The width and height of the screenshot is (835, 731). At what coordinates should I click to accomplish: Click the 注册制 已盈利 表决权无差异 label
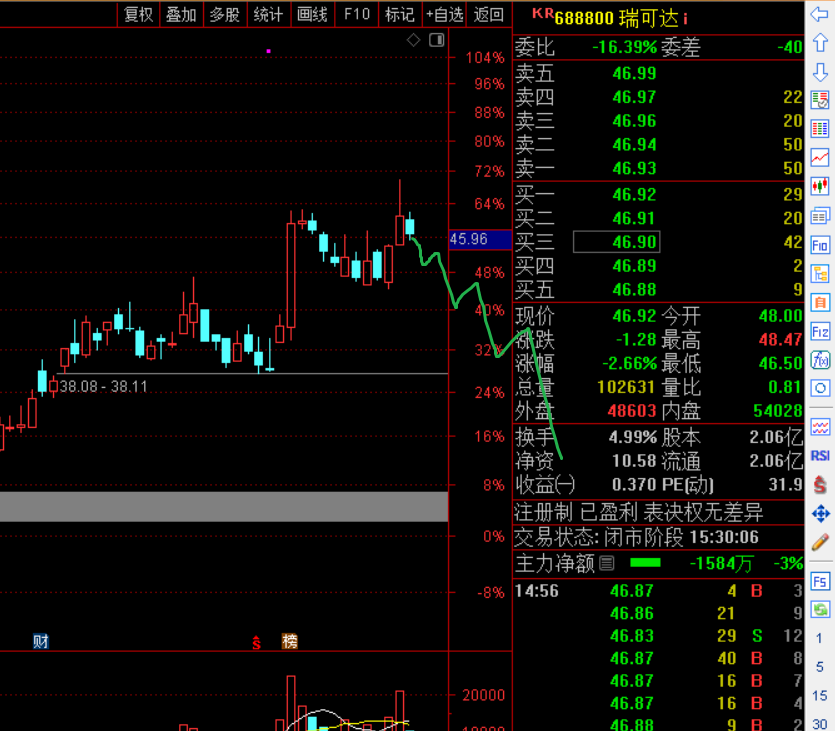coord(638,512)
